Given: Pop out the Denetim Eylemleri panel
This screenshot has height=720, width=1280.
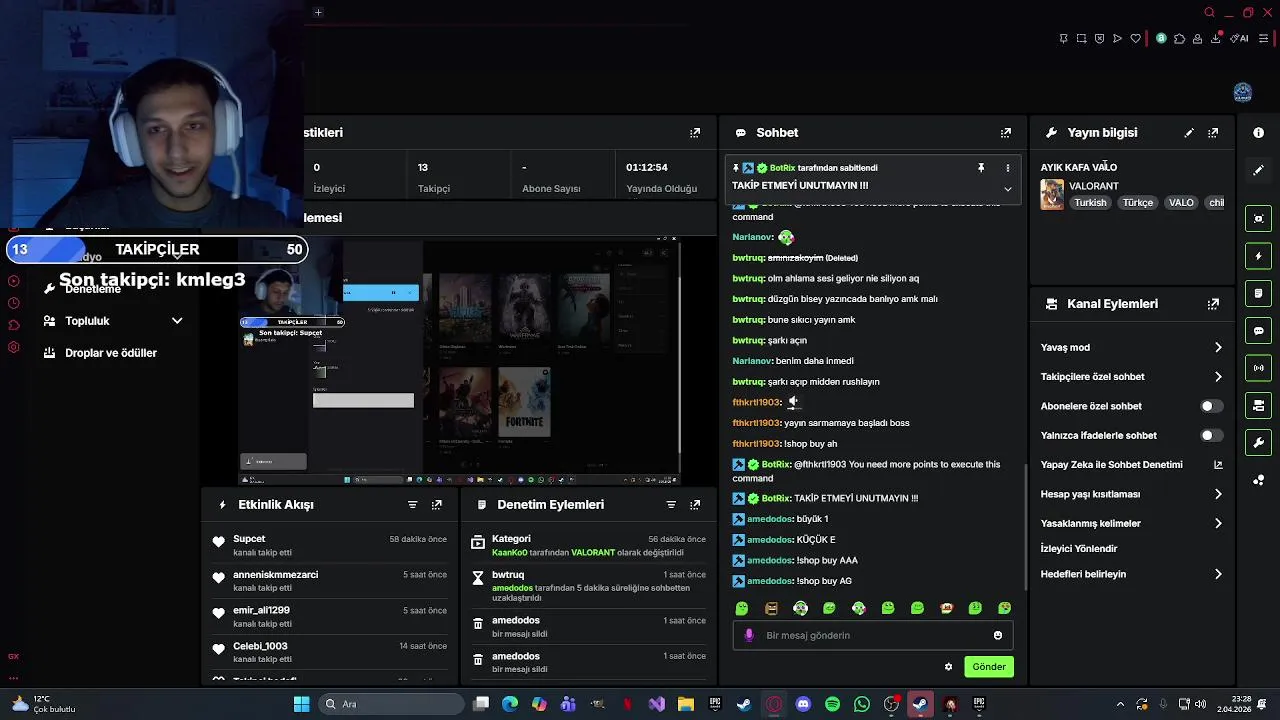Looking at the screenshot, I should pos(695,505).
